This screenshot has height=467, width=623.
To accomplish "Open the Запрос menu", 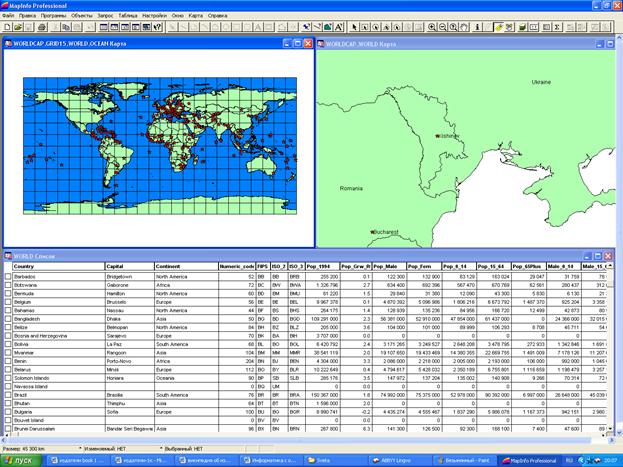I will (x=105, y=16).
